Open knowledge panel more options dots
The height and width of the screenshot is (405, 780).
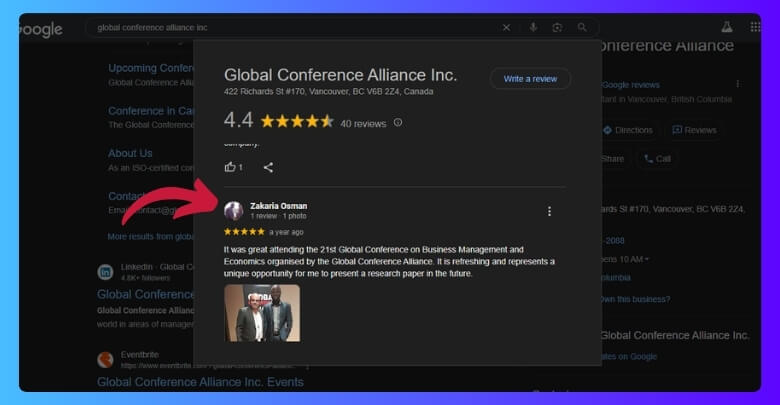738,84
